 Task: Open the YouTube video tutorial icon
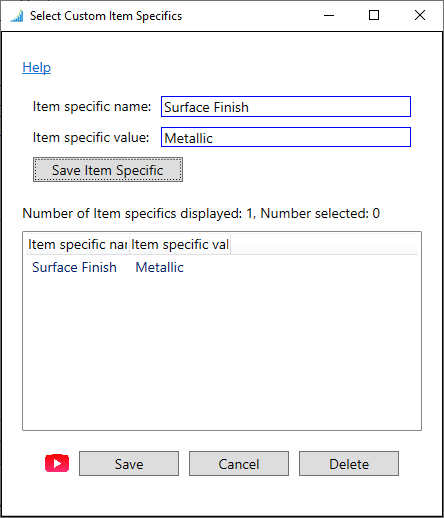[x=57, y=463]
